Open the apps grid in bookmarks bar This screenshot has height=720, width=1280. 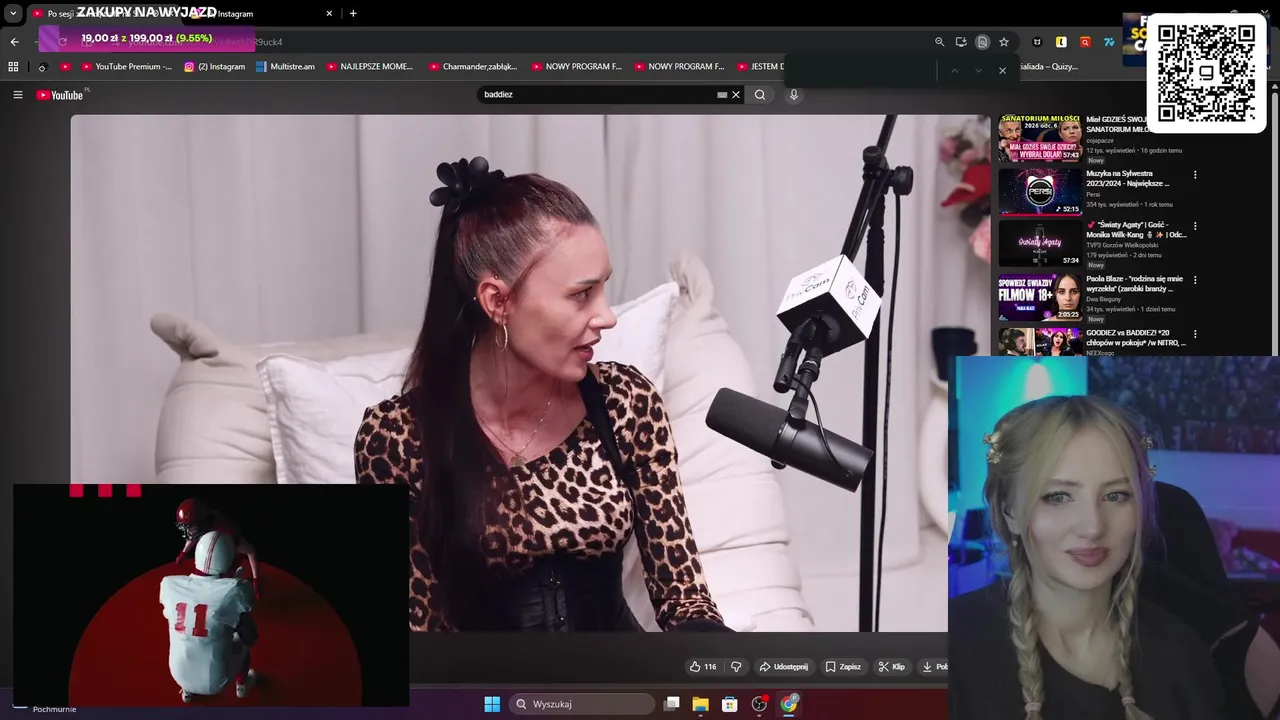pos(13,67)
